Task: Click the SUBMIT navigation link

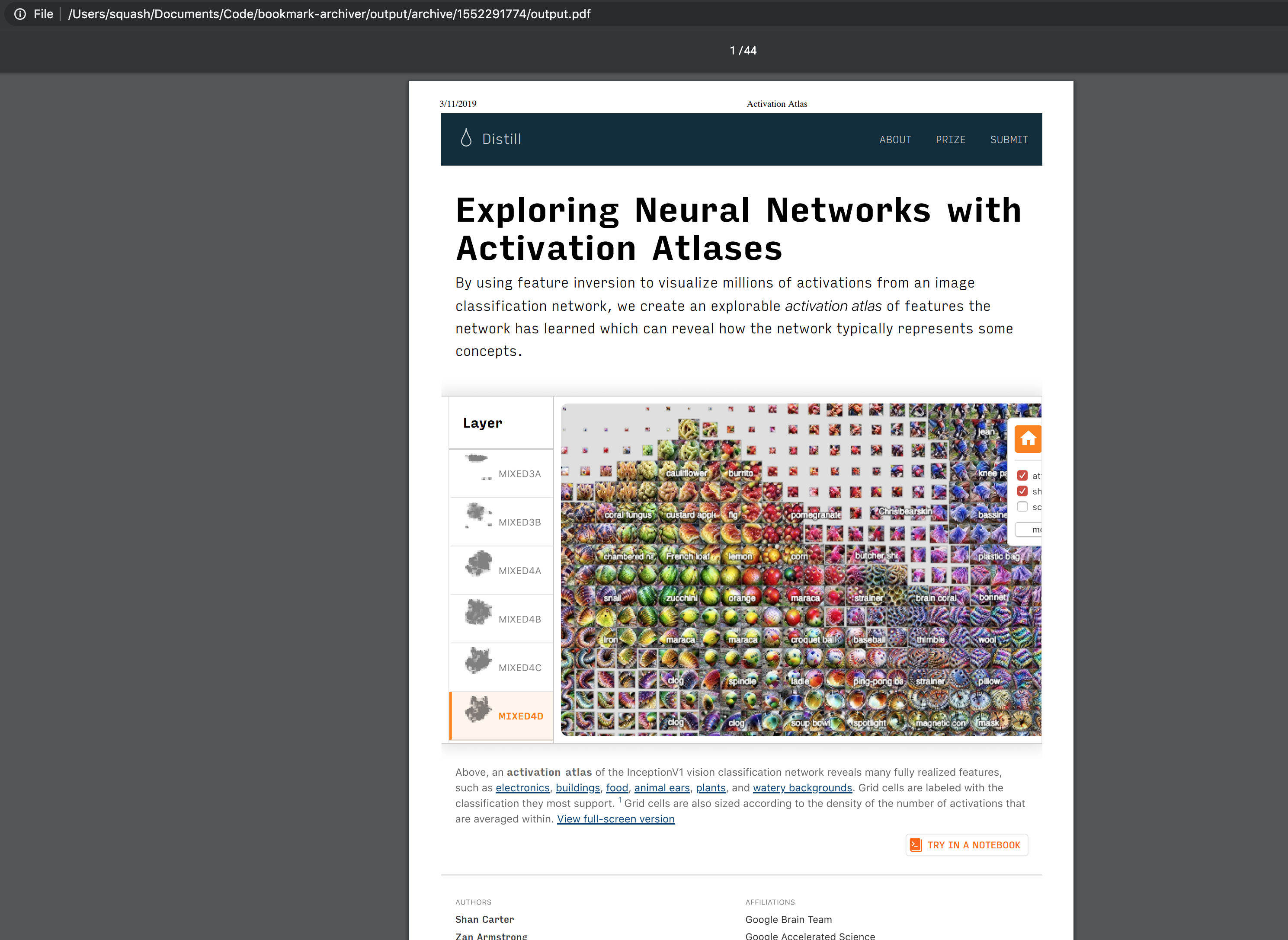Action: click(1009, 139)
